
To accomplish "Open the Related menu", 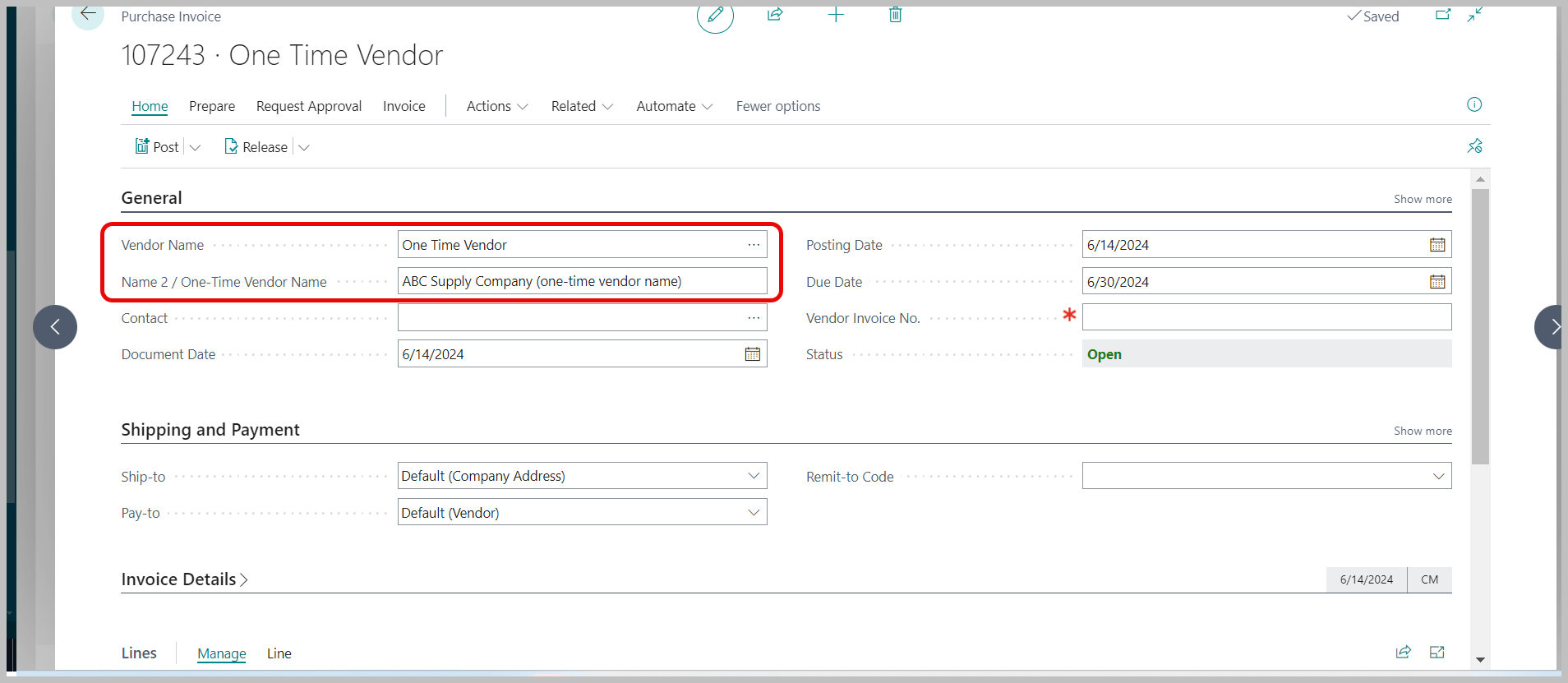I will point(582,106).
